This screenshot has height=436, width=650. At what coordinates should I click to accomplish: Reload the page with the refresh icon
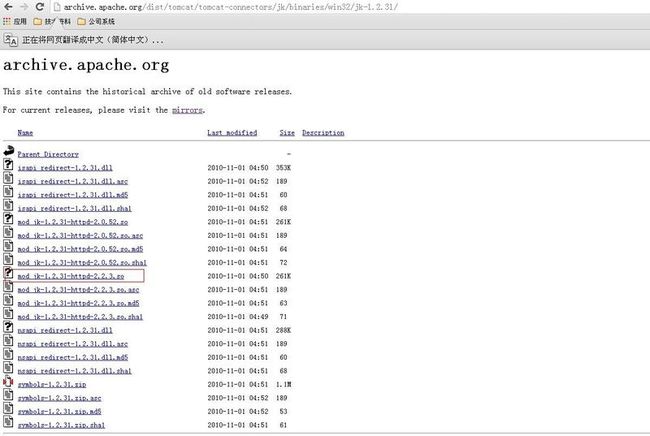tap(39, 7)
